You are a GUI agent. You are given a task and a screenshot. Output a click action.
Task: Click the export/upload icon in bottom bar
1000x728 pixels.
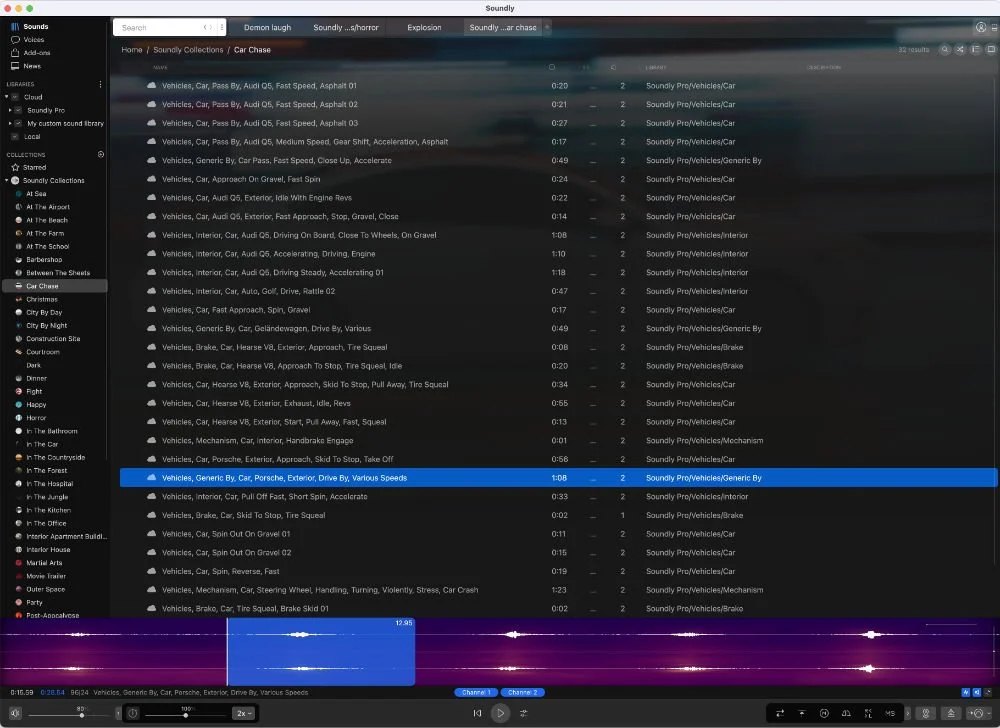pos(951,713)
